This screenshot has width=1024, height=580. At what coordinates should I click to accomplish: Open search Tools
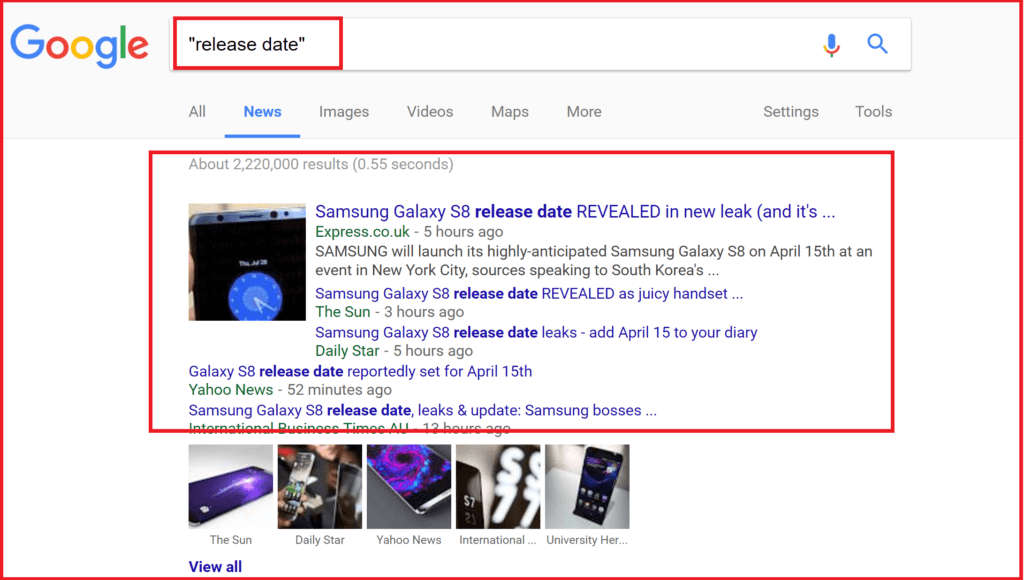point(873,112)
